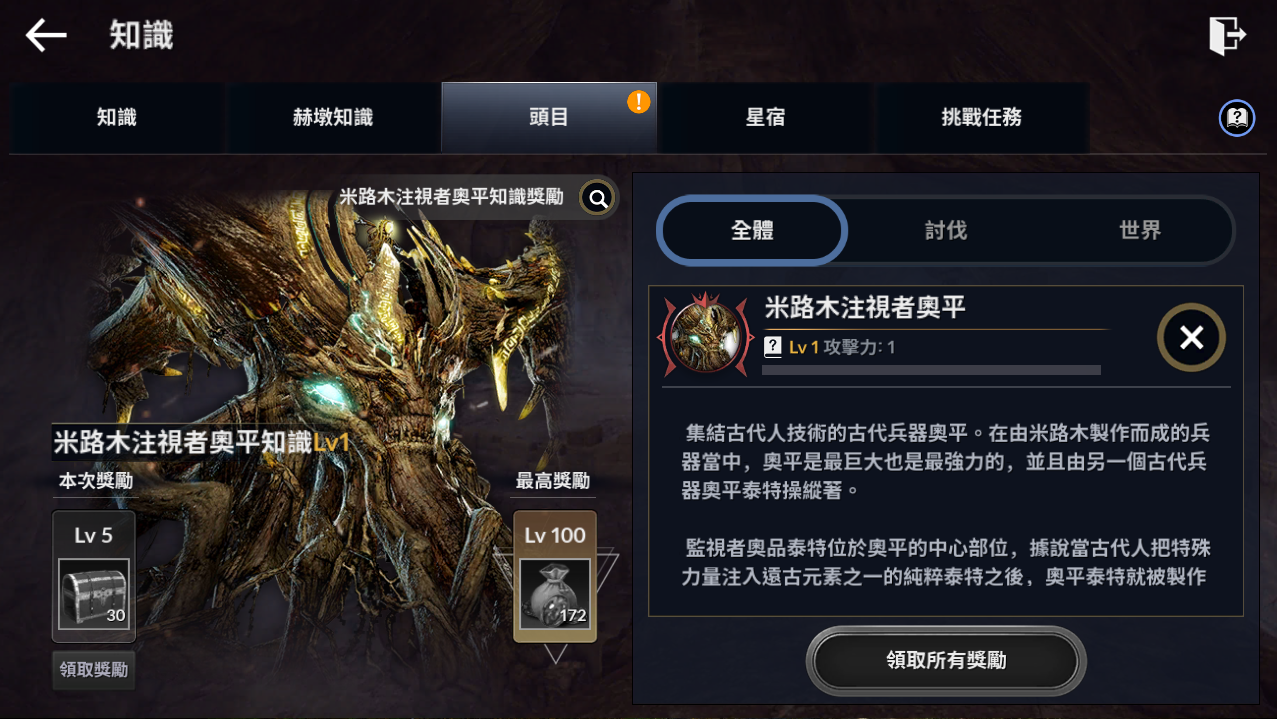Go back with the left arrow icon

point(46,36)
